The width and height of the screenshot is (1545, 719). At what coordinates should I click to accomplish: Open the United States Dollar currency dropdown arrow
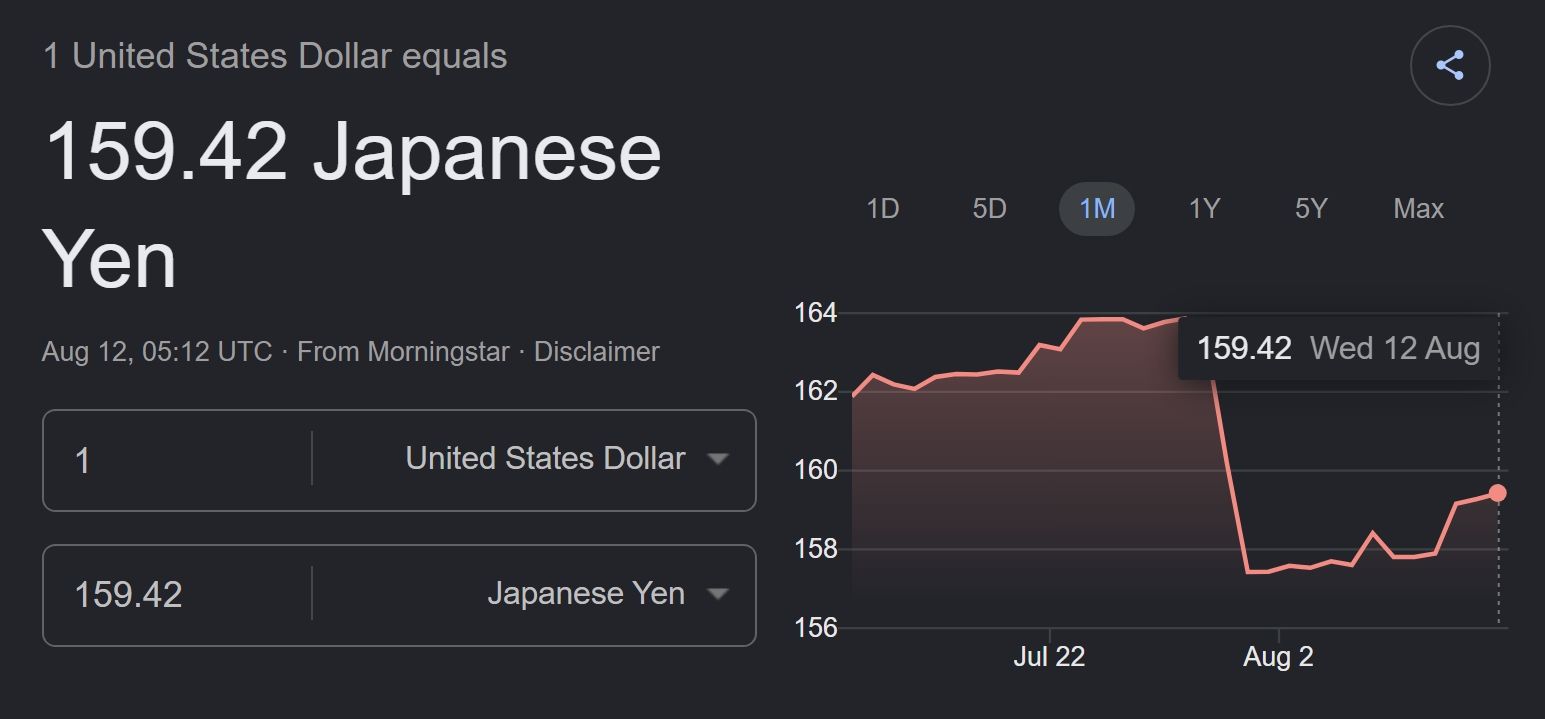(x=716, y=459)
